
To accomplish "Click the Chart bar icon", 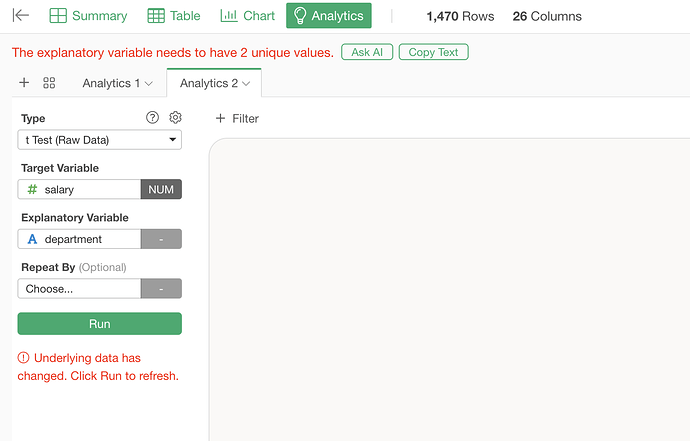I will 229,15.
